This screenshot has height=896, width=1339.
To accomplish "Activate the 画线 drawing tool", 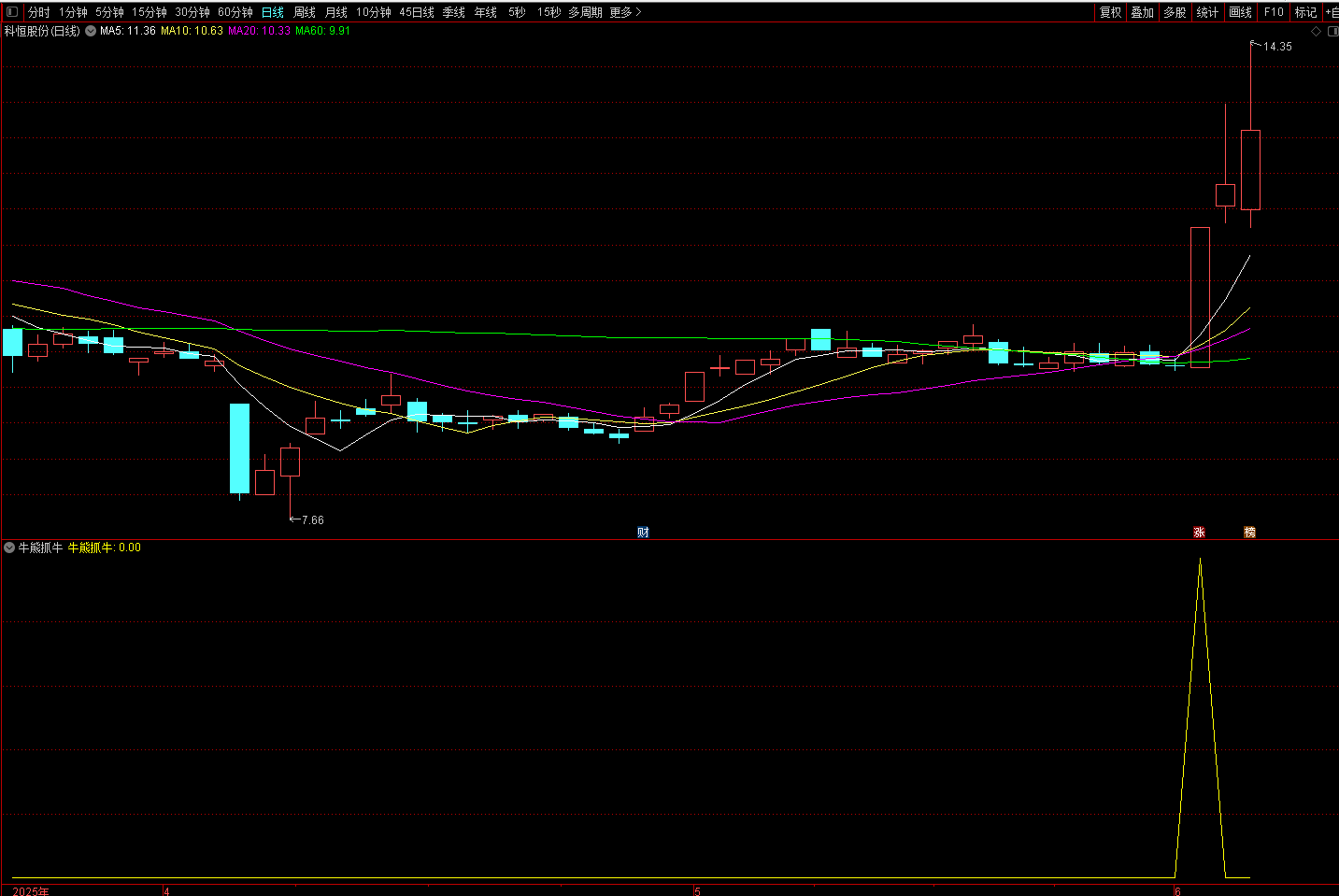I will click(x=1240, y=12).
